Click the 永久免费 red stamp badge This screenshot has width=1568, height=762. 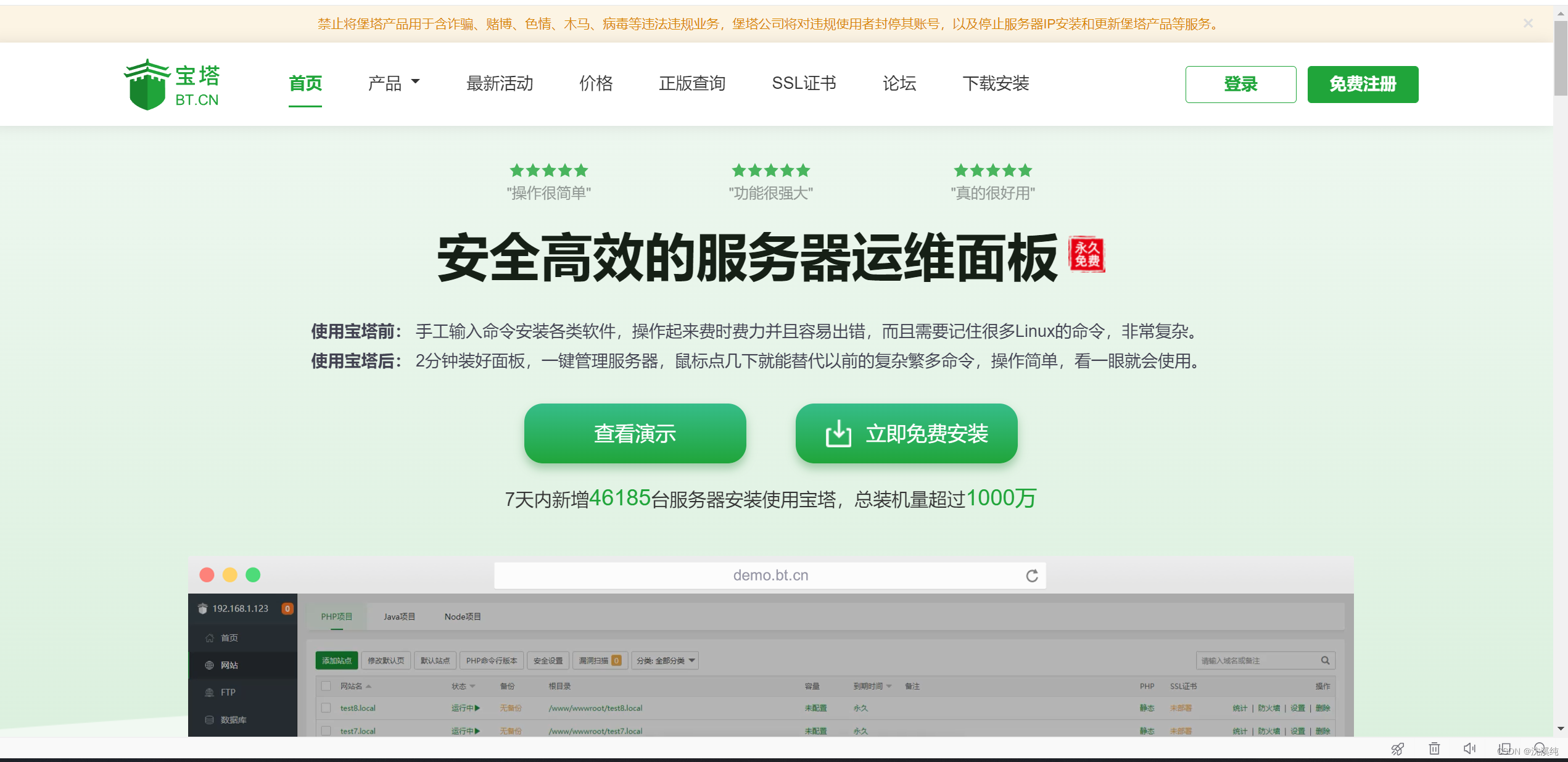[1087, 254]
